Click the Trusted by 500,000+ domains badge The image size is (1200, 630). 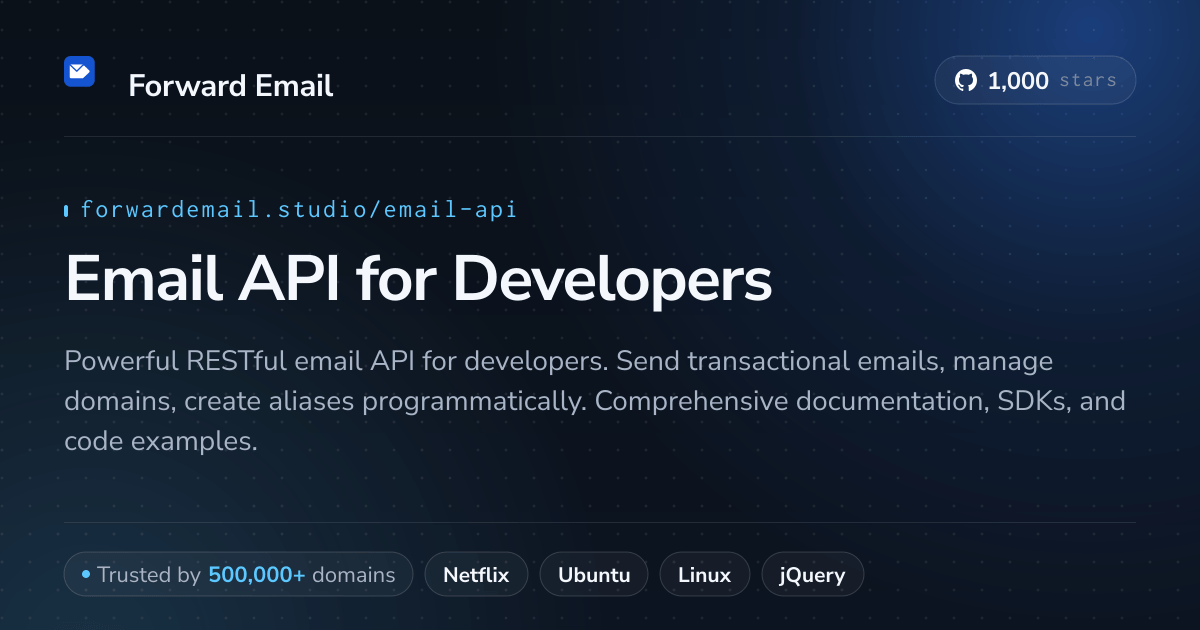238,575
